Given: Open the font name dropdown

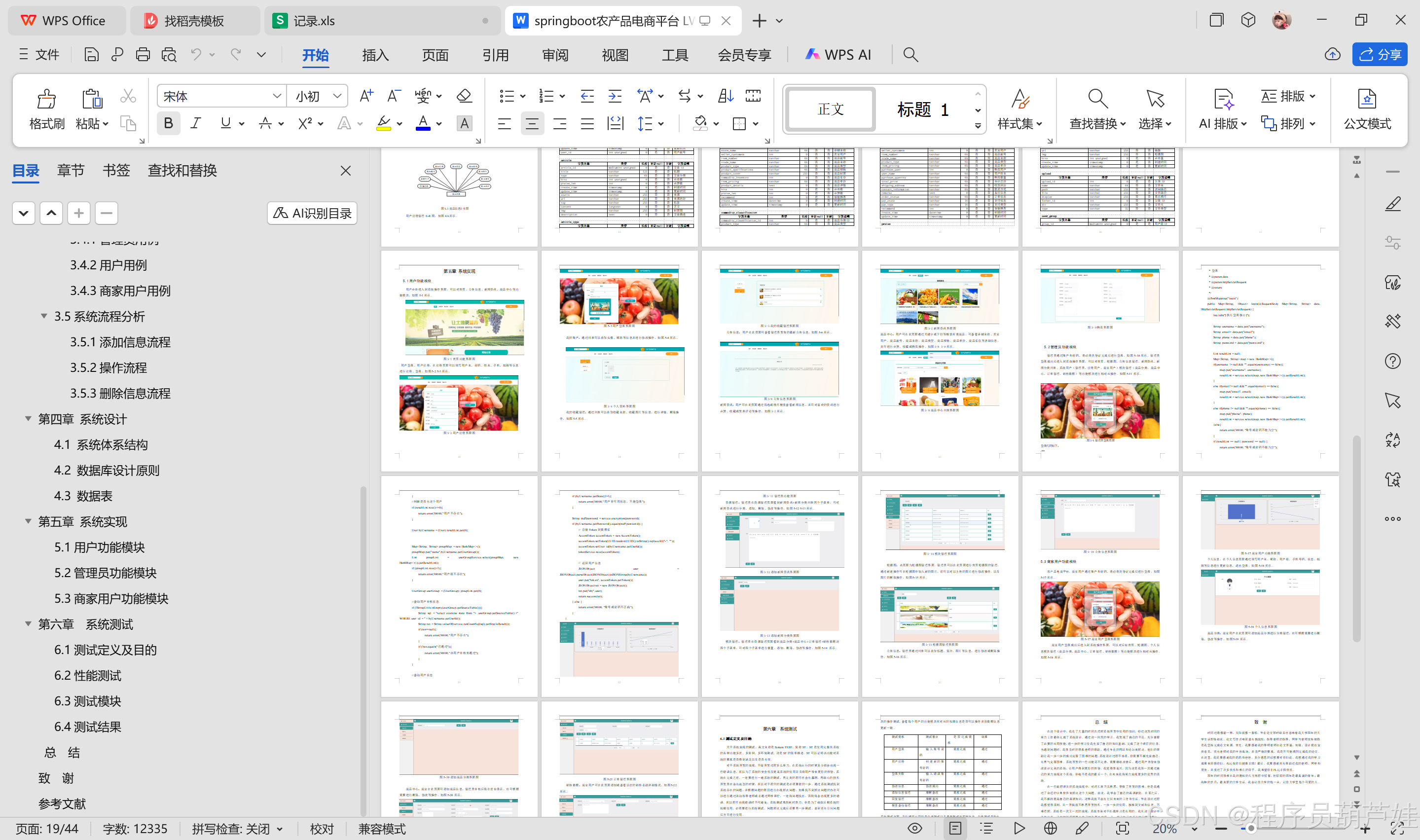Looking at the screenshot, I should click(277, 96).
